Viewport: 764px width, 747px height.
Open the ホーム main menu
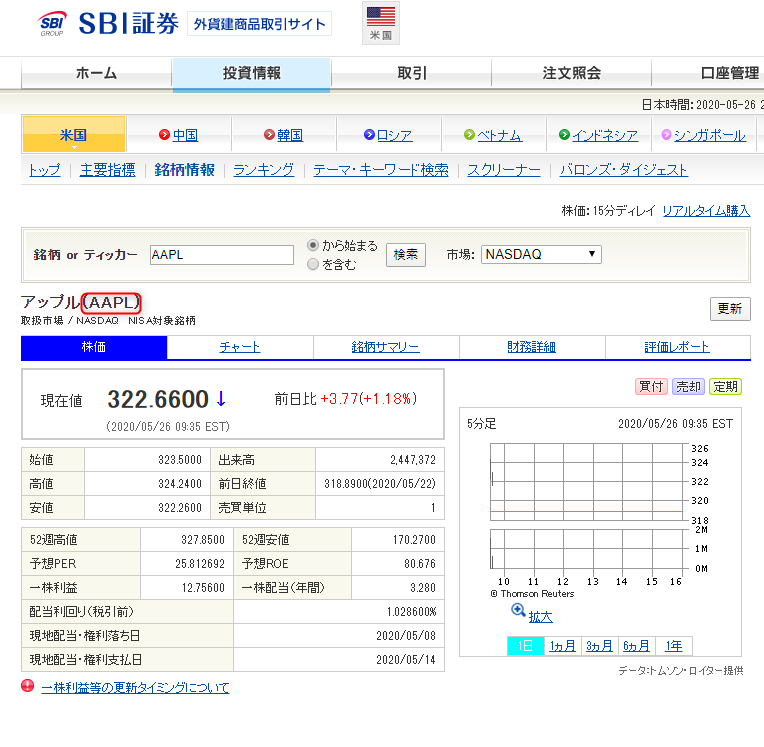pyautogui.click(x=96, y=73)
